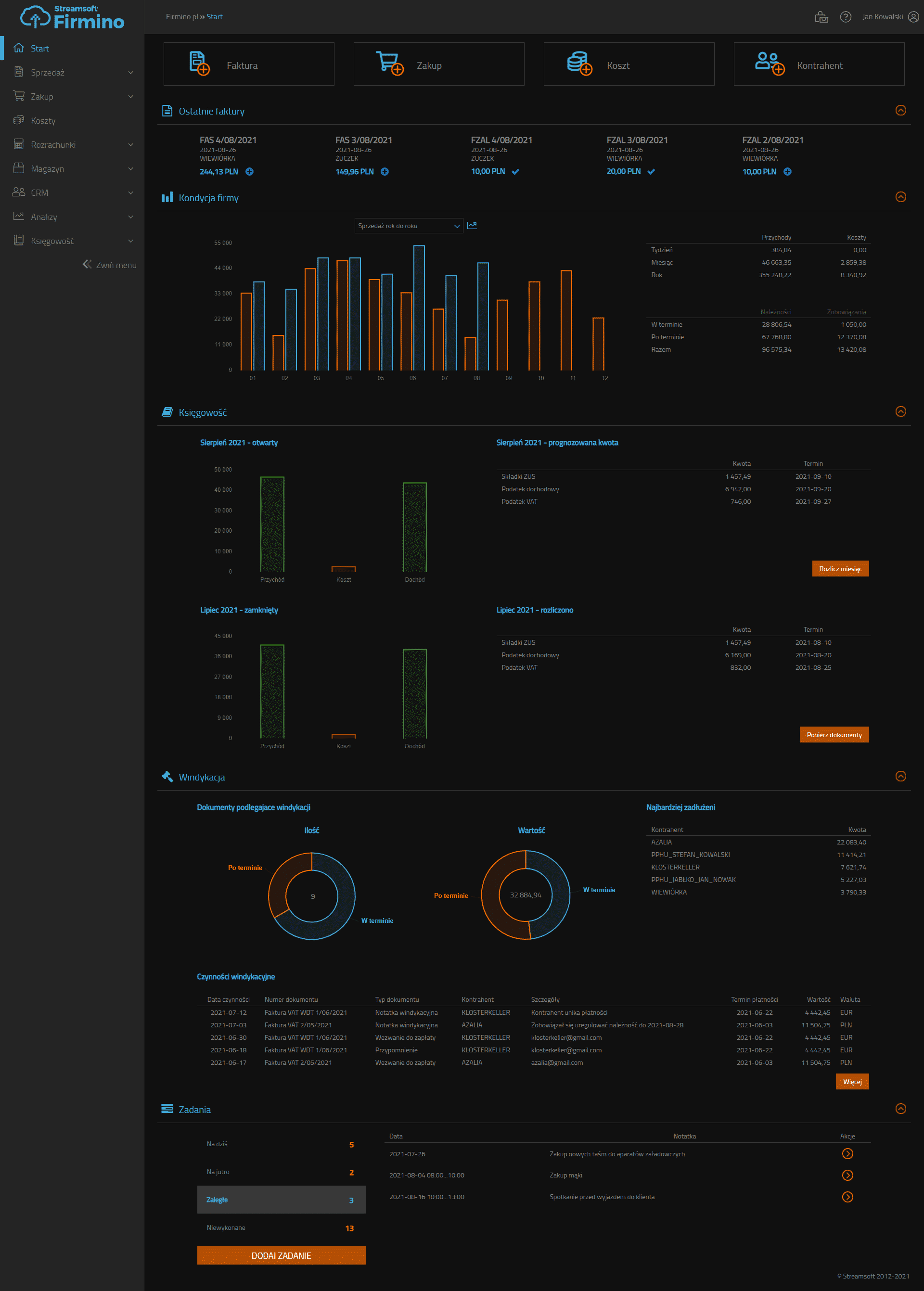Screen dimensions: 924x1291
Task: Click the Więcej button
Action: [852, 1082]
